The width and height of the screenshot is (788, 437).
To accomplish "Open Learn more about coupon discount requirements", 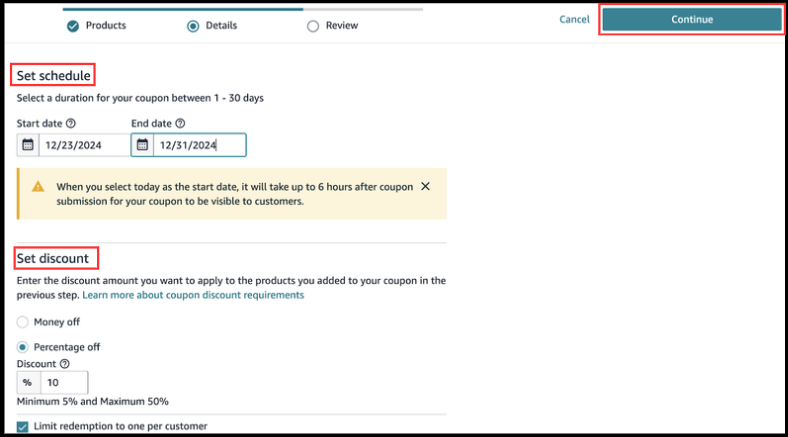I will [x=193, y=296].
